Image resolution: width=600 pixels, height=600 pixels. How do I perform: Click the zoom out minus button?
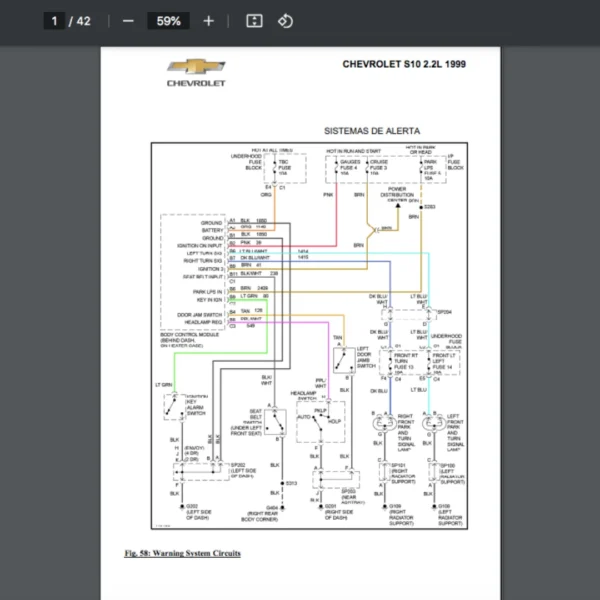tap(127, 21)
